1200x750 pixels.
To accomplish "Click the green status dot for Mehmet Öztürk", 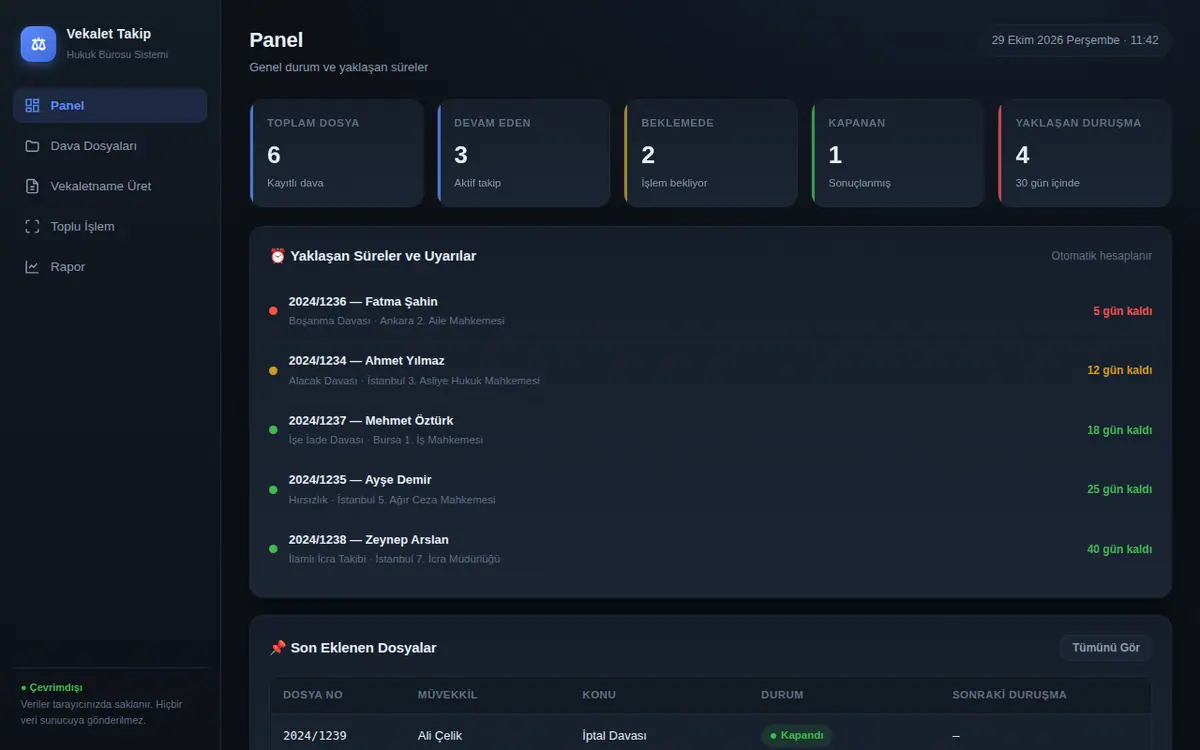I will 273,430.
